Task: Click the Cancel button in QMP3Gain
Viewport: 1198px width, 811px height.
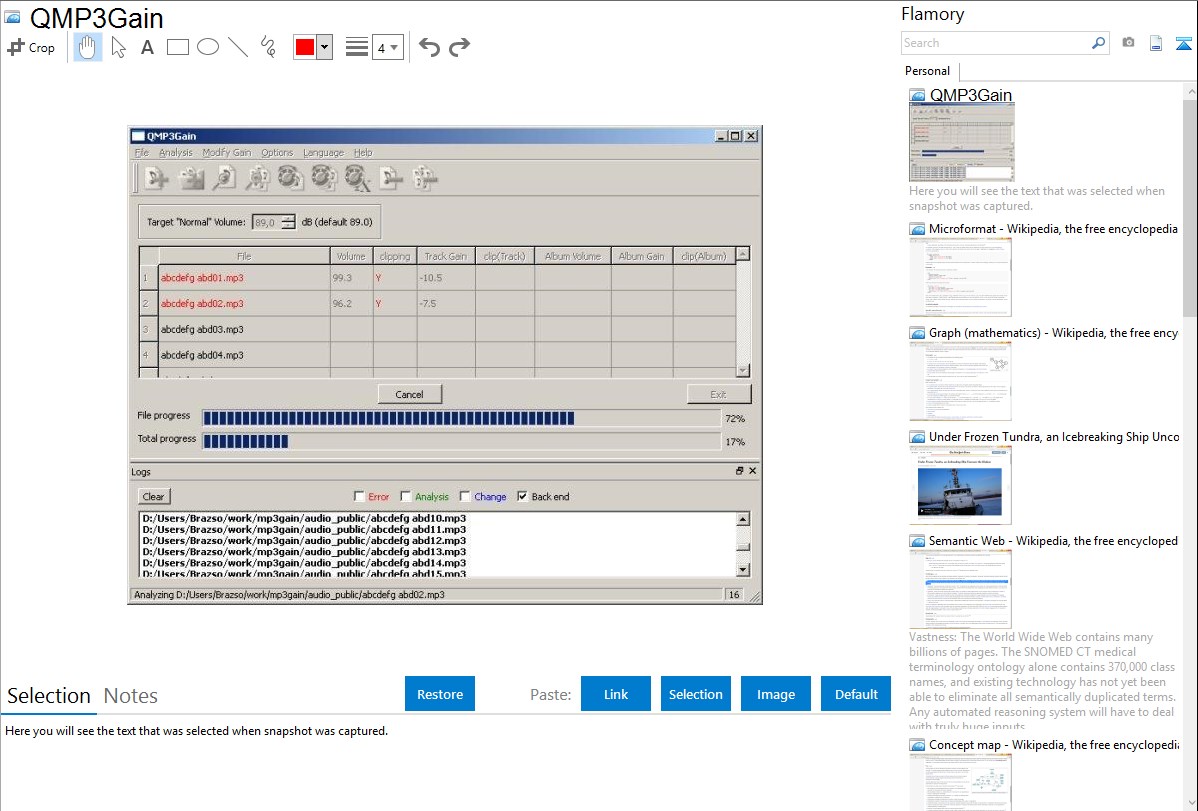Action: [x=410, y=394]
